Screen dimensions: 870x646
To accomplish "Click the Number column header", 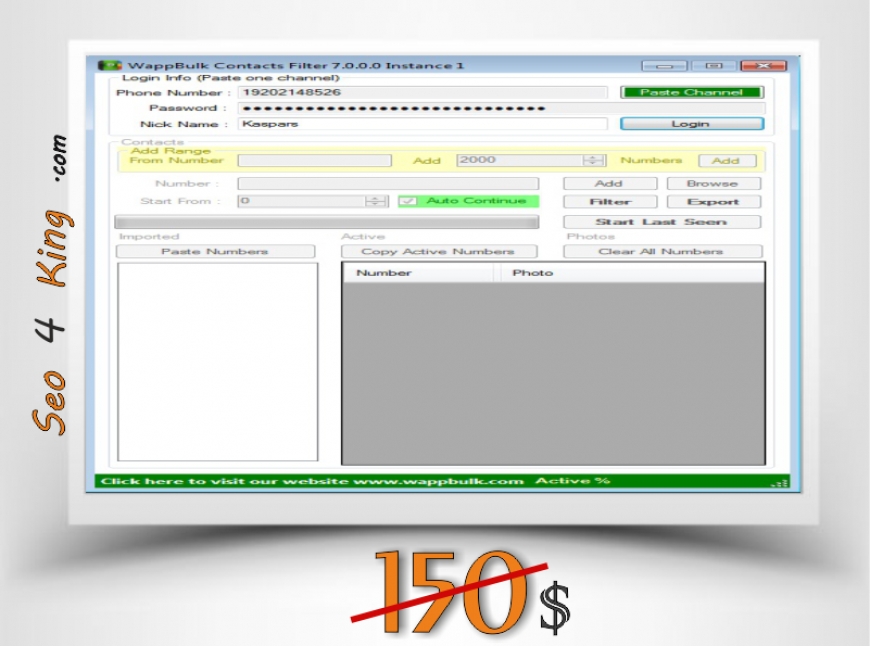I will 418,273.
